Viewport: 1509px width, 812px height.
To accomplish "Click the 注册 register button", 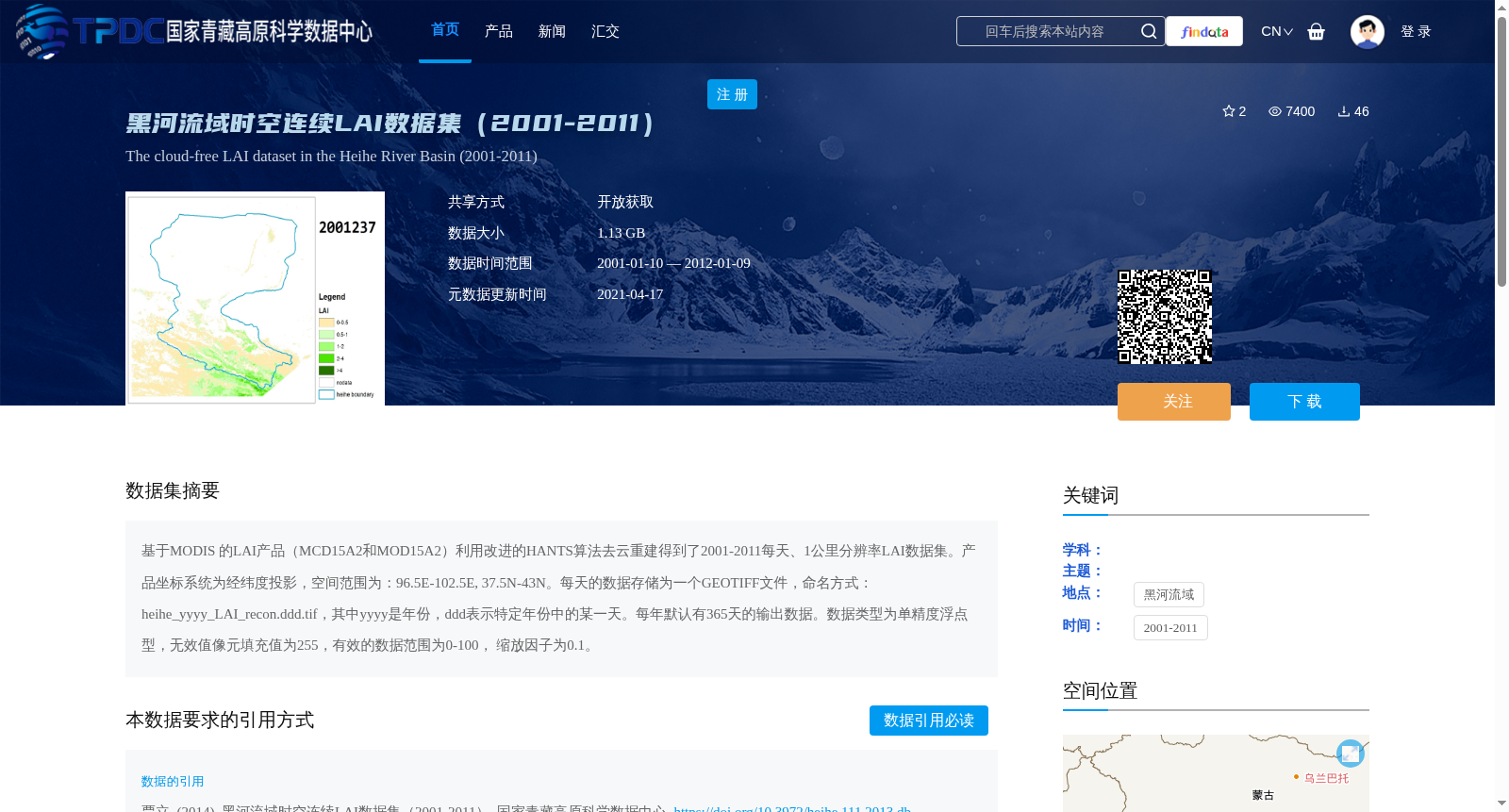I will coord(732,94).
